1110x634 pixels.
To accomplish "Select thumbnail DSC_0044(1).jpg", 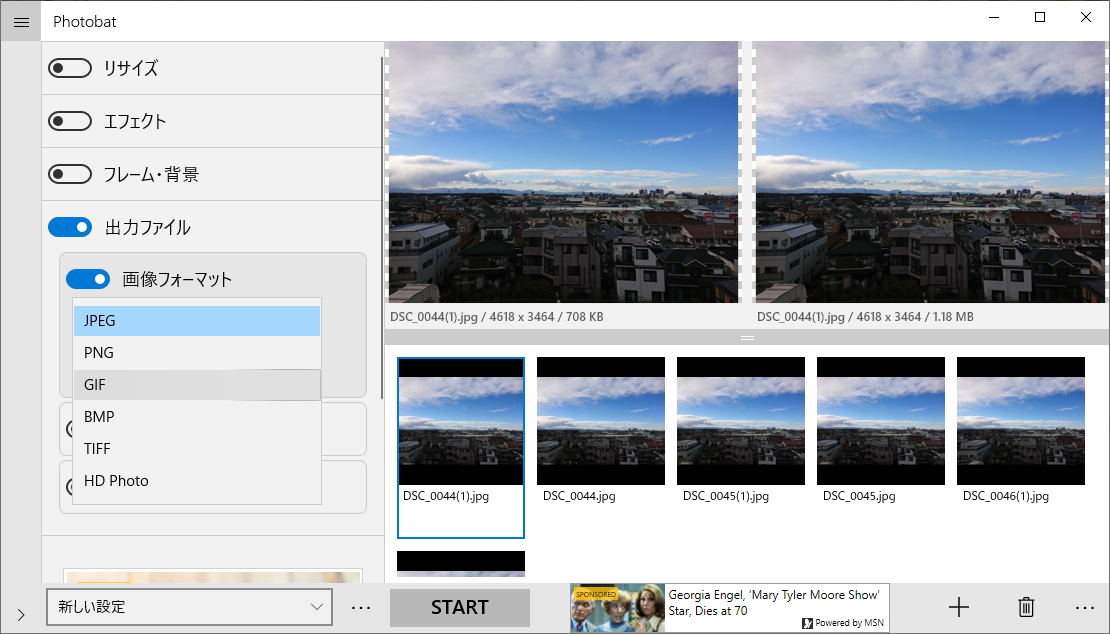I will click(x=461, y=447).
